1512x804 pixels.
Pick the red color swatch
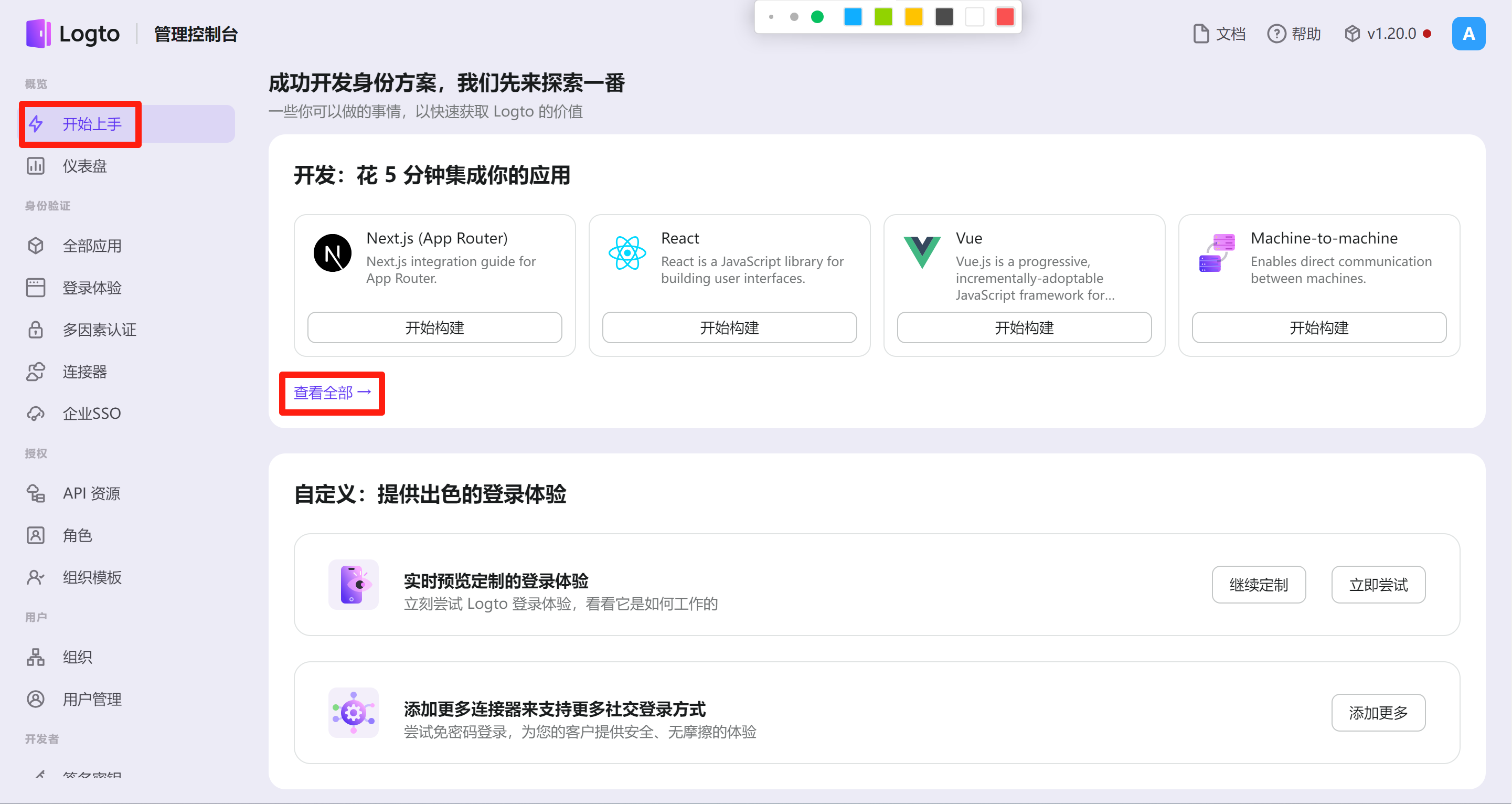click(1004, 17)
